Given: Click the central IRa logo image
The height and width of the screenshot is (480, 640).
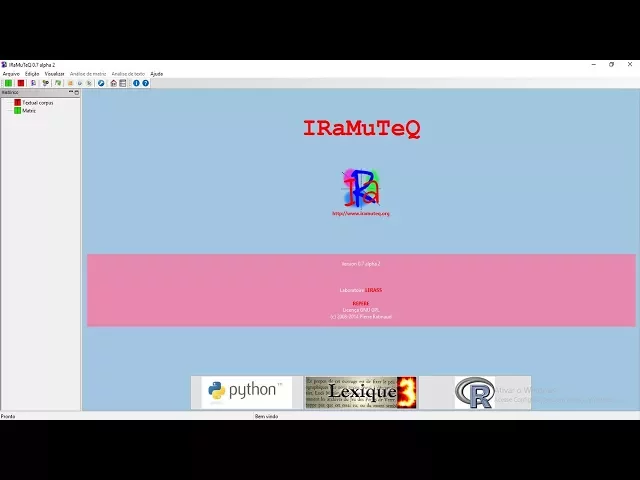Looking at the screenshot, I should click(361, 188).
